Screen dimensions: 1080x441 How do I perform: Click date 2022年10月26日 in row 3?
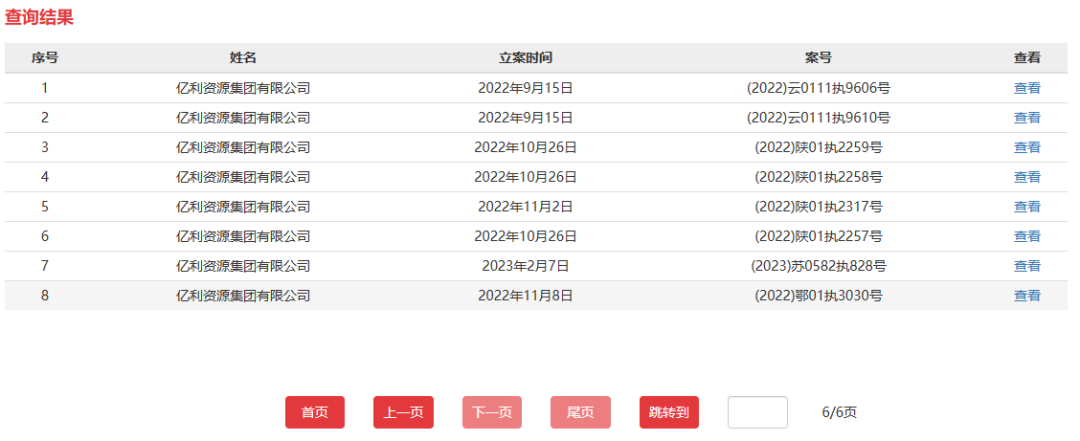[526, 147]
